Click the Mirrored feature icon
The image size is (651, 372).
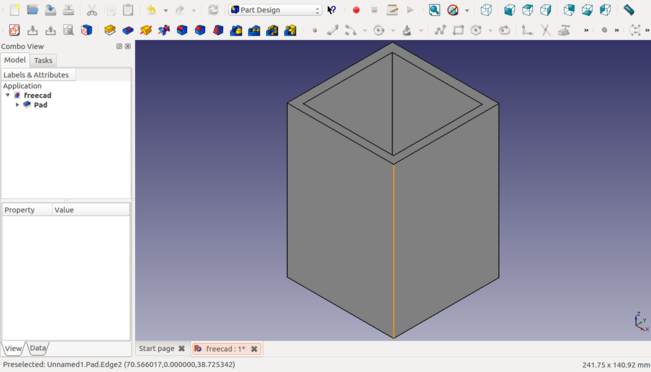click(236, 30)
